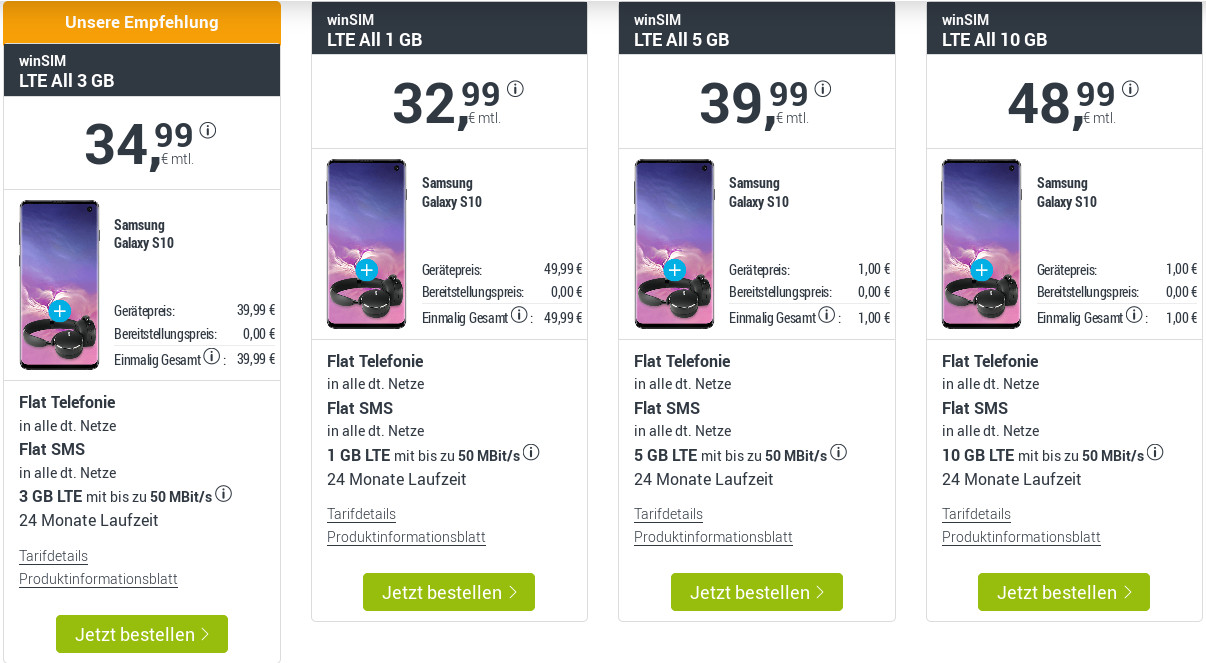Open the 50 MBit/s info icon in LTE All 1 GB
This screenshot has height=663, width=1206.
[531, 452]
